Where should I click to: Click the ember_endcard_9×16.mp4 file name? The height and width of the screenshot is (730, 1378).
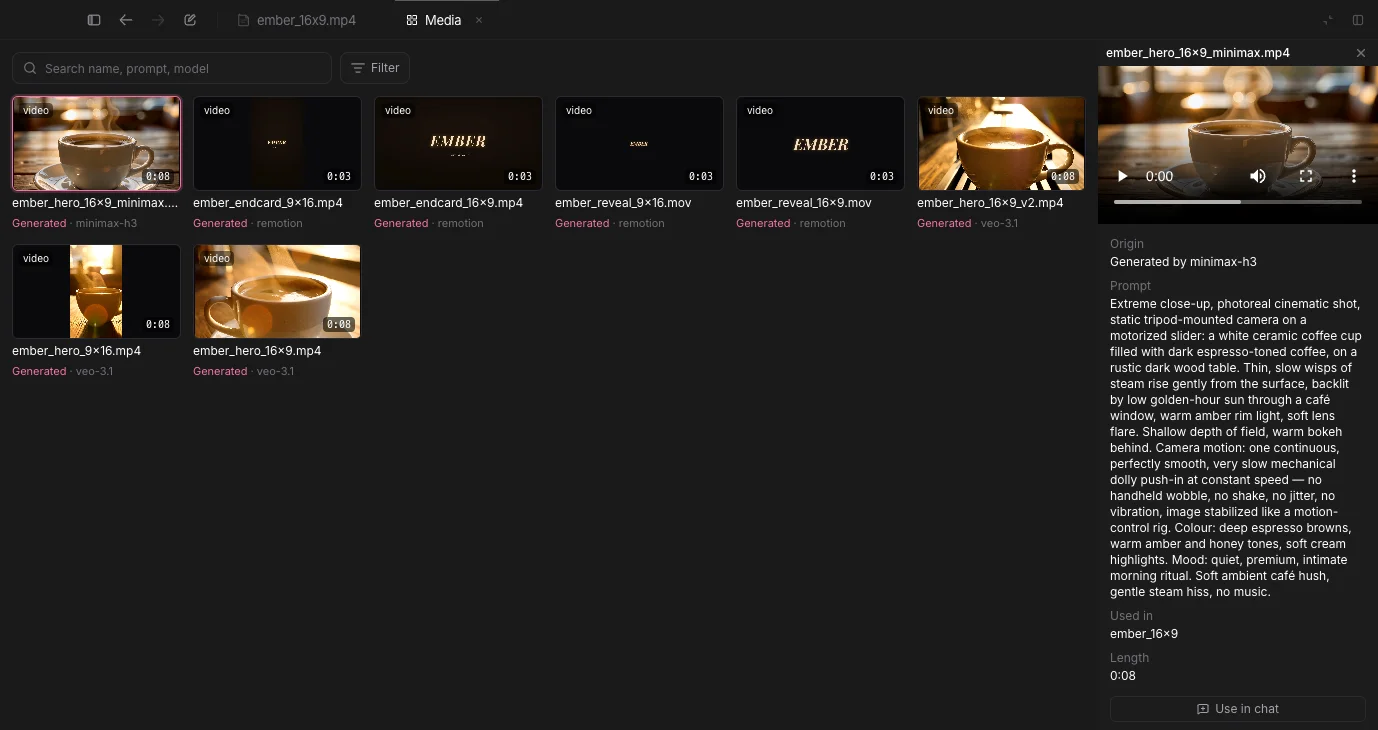pyautogui.click(x=268, y=203)
